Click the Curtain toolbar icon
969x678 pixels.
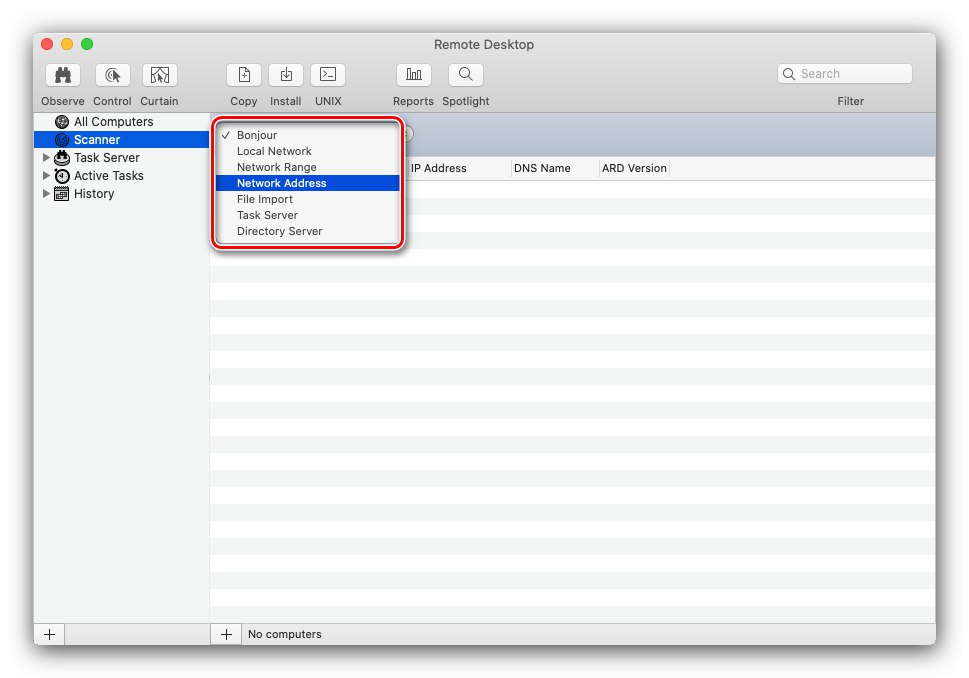tap(159, 75)
